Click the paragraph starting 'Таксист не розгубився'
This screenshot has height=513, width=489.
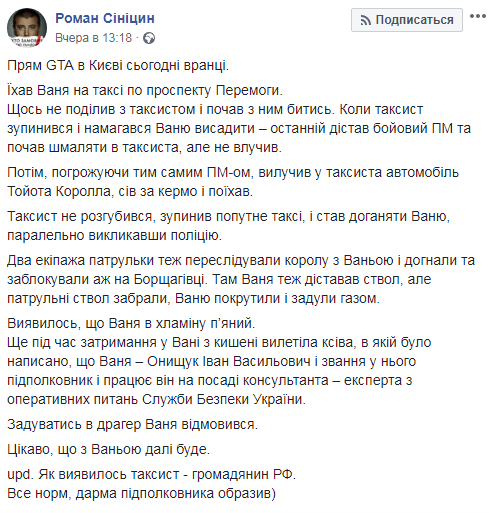(x=228, y=226)
